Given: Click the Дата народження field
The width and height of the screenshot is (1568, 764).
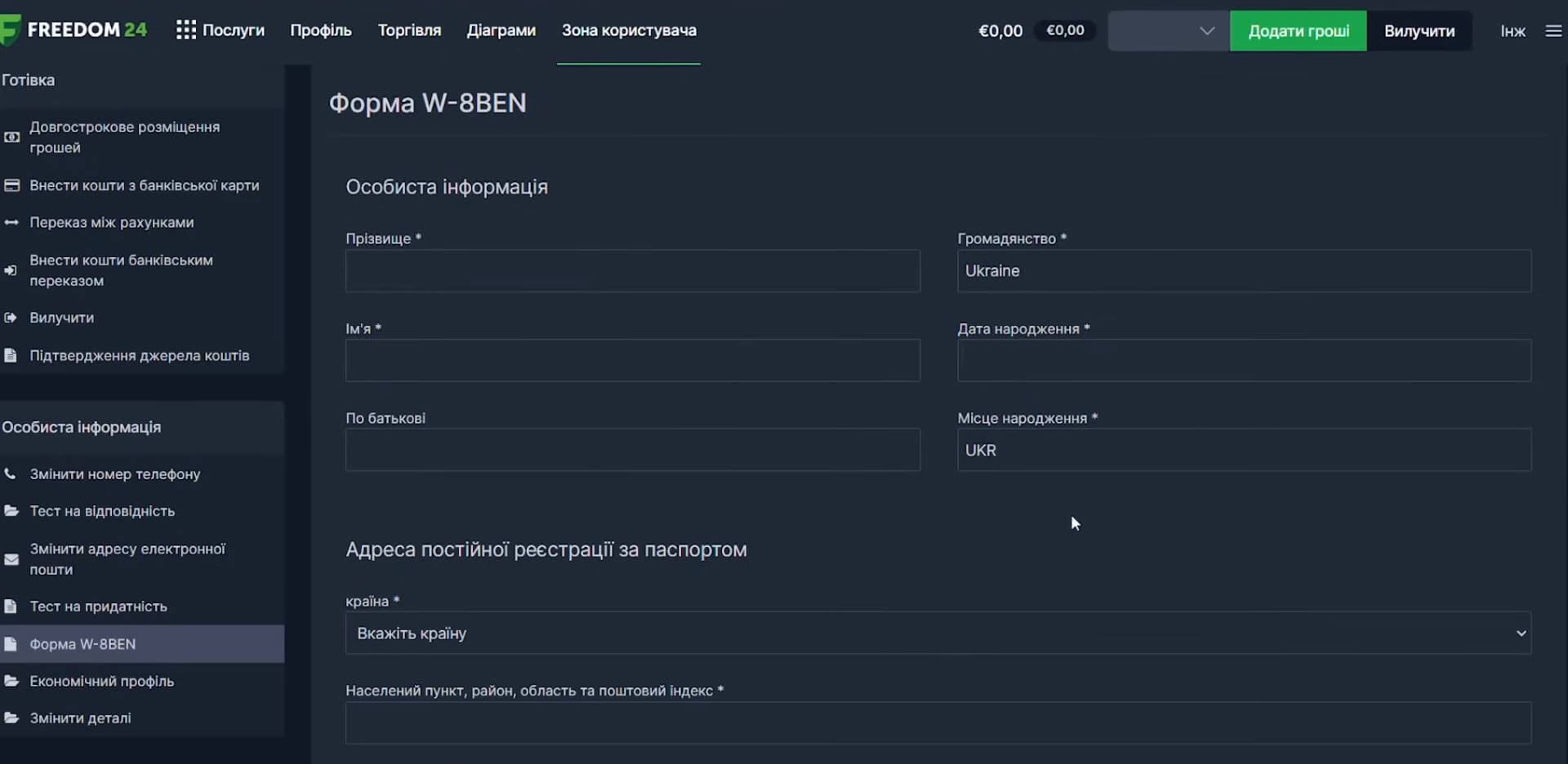Looking at the screenshot, I should coord(1244,361).
